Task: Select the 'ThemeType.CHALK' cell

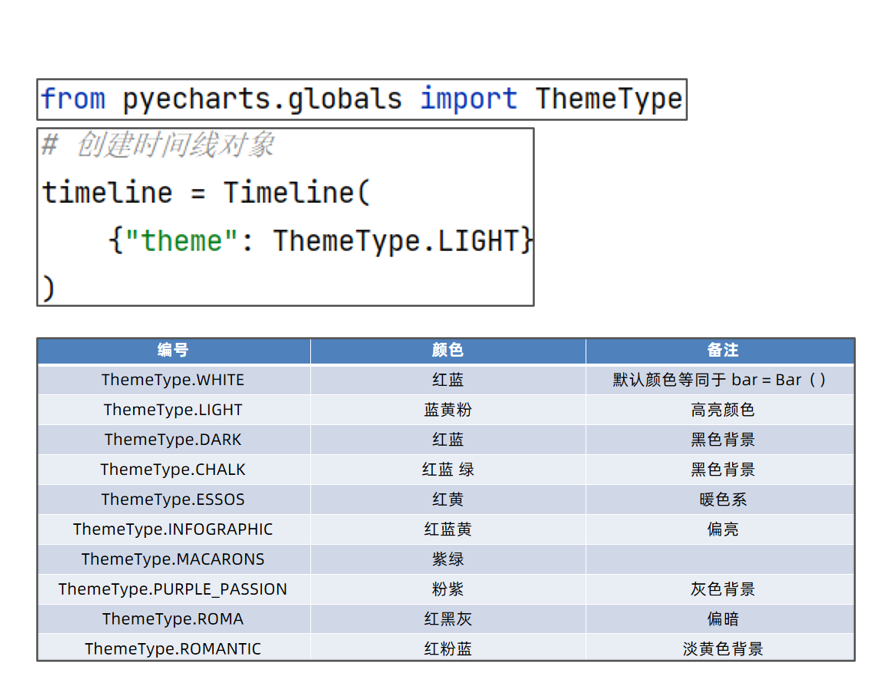Action: pyautogui.click(x=173, y=469)
